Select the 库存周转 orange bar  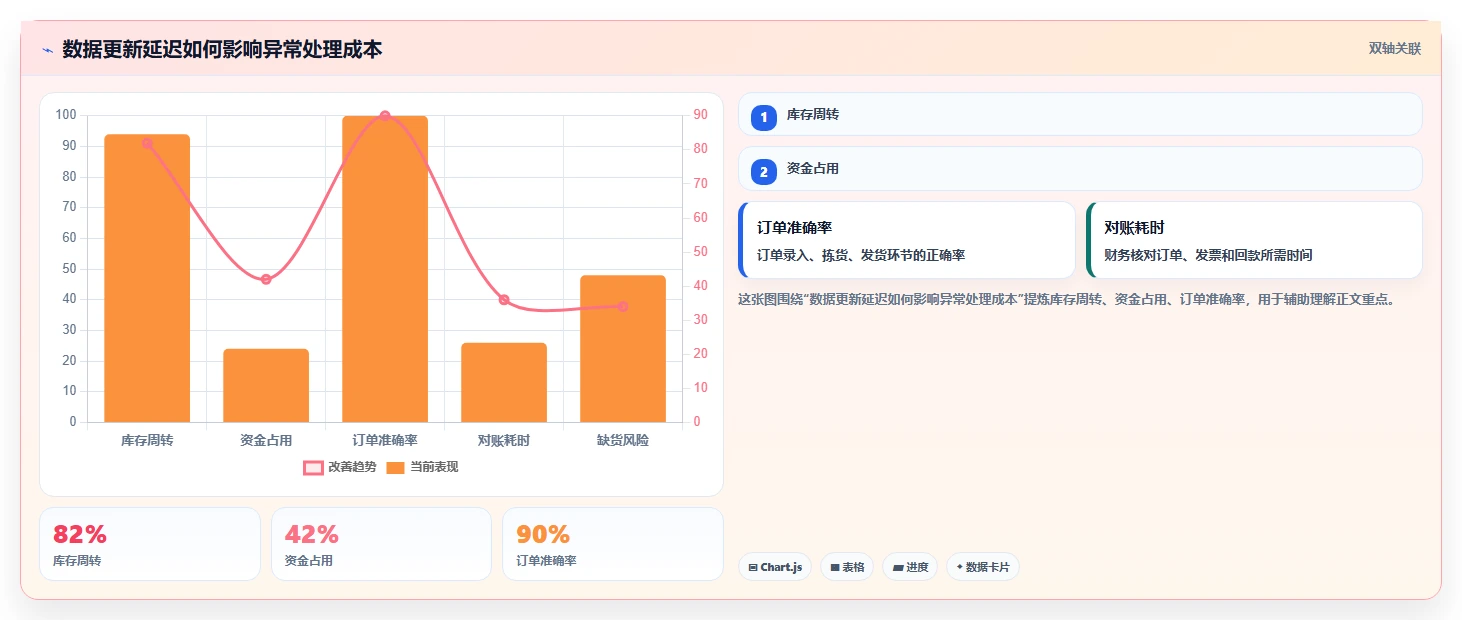pyautogui.click(x=147, y=278)
